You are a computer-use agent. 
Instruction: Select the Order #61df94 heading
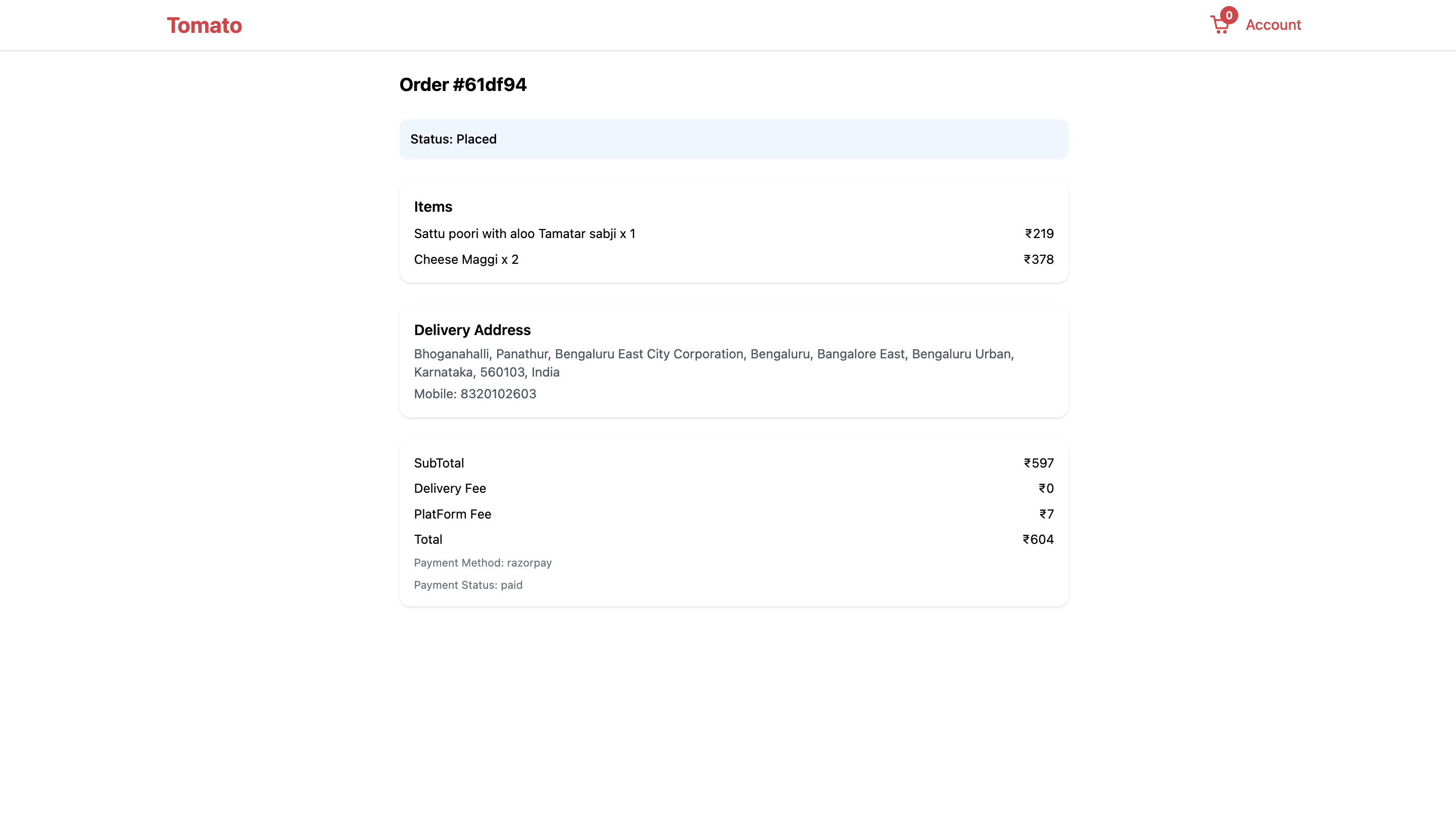point(462,85)
